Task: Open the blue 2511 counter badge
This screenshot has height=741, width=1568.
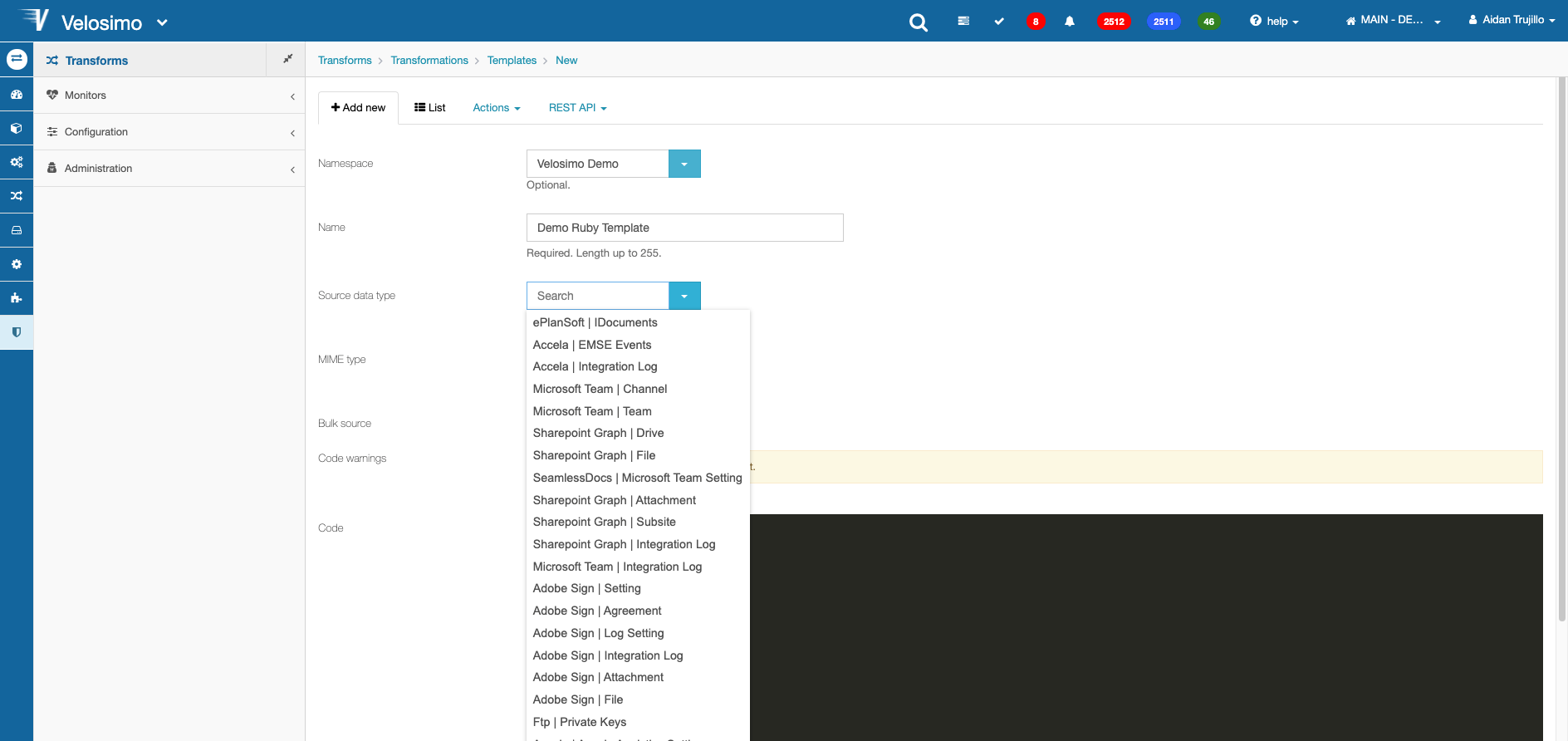Action: point(1164,22)
